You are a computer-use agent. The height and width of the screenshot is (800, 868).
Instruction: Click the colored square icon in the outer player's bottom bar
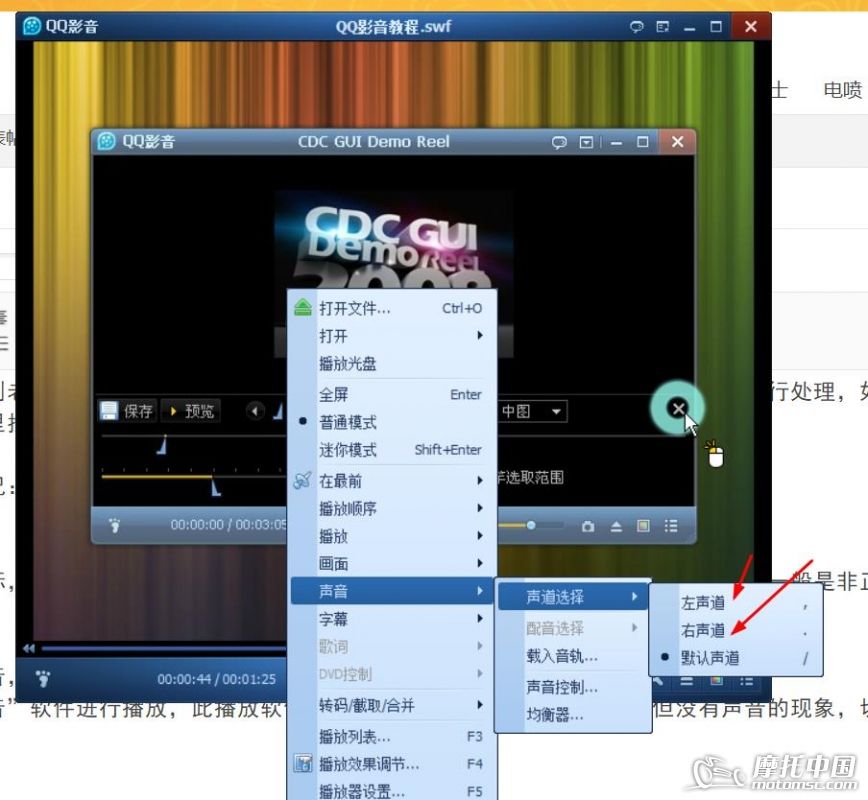tap(716, 681)
